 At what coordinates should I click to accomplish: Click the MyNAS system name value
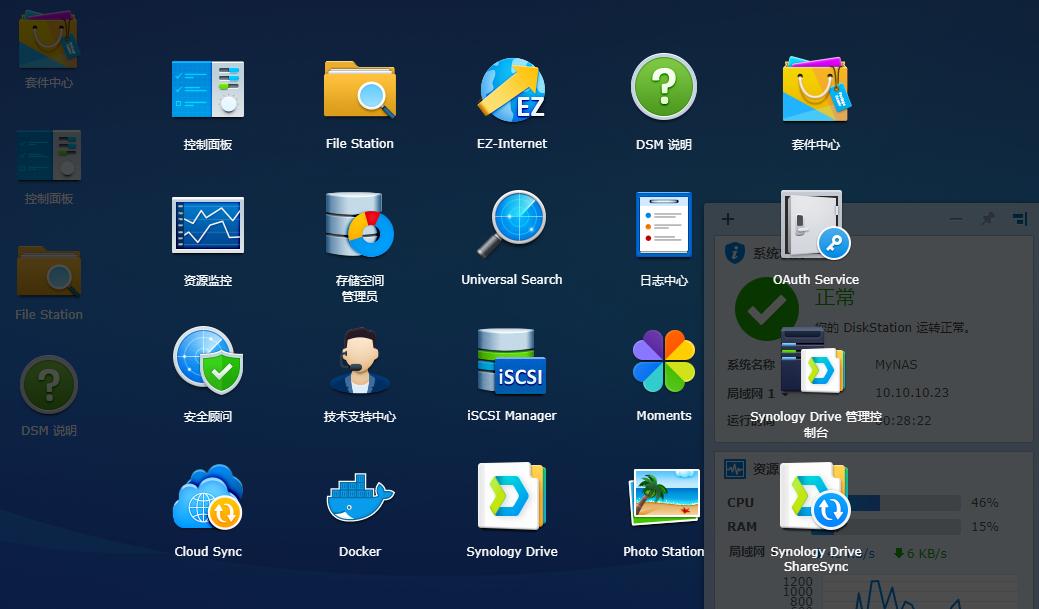click(896, 365)
